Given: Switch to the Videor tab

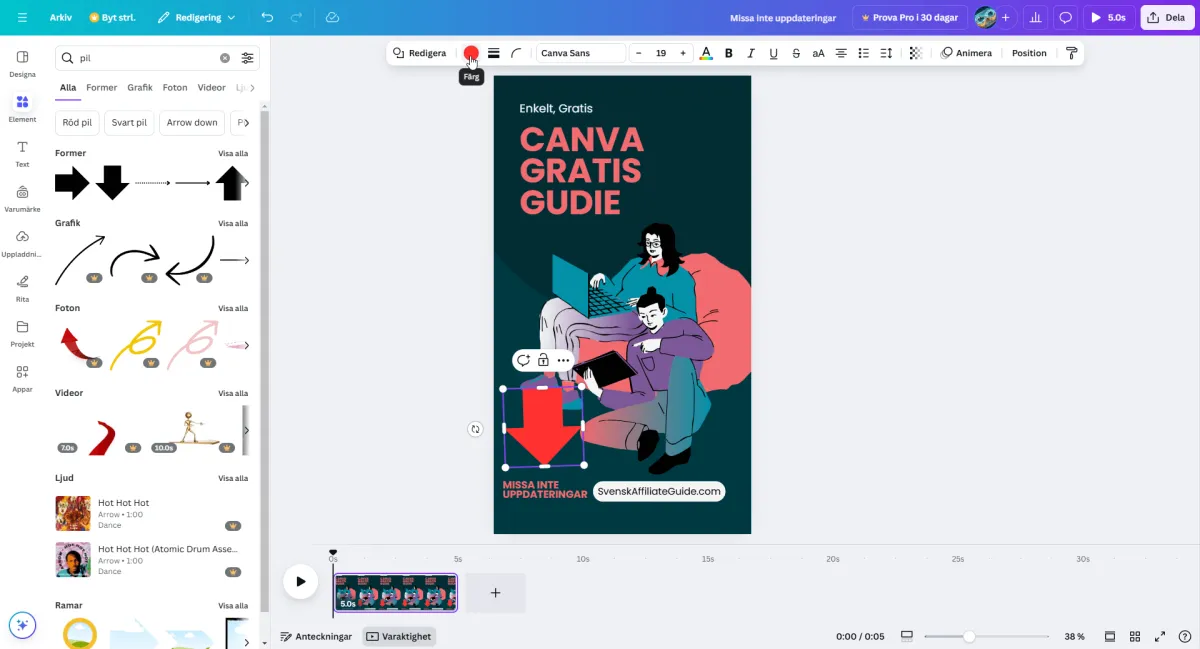Looking at the screenshot, I should pos(211,88).
